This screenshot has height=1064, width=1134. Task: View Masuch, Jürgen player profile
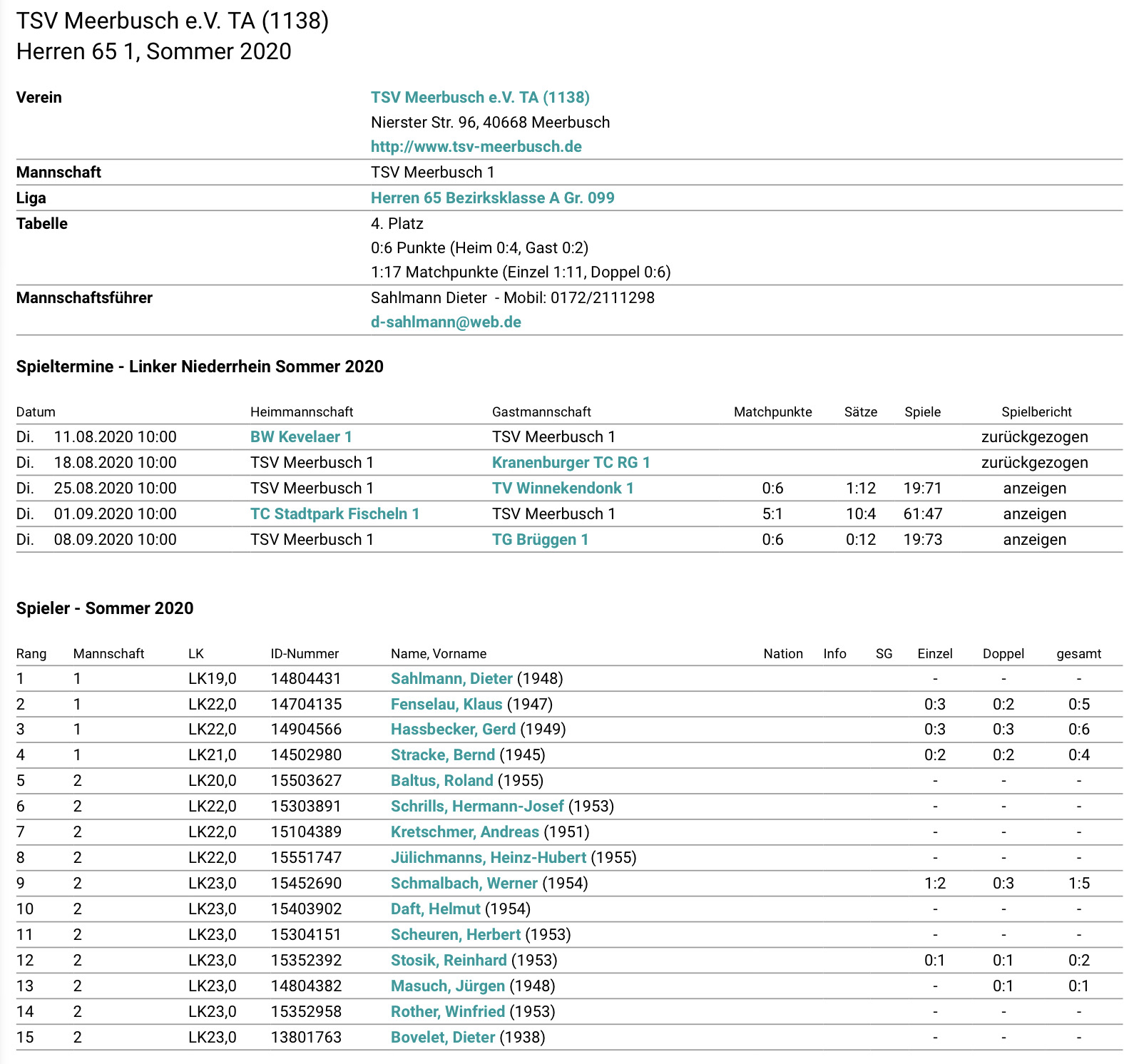coord(447,986)
